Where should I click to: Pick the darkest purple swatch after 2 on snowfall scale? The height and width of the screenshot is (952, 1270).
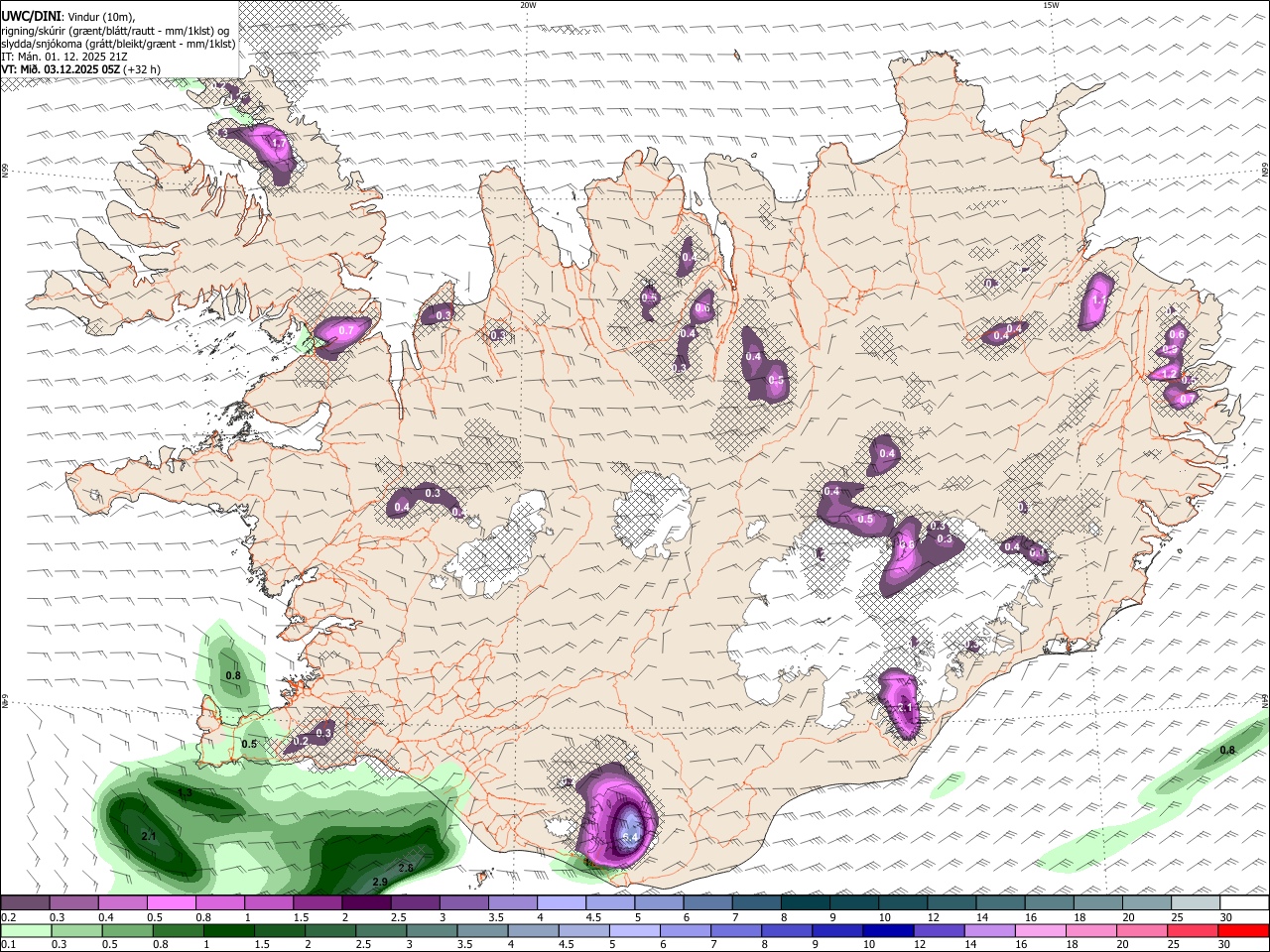pos(366,903)
